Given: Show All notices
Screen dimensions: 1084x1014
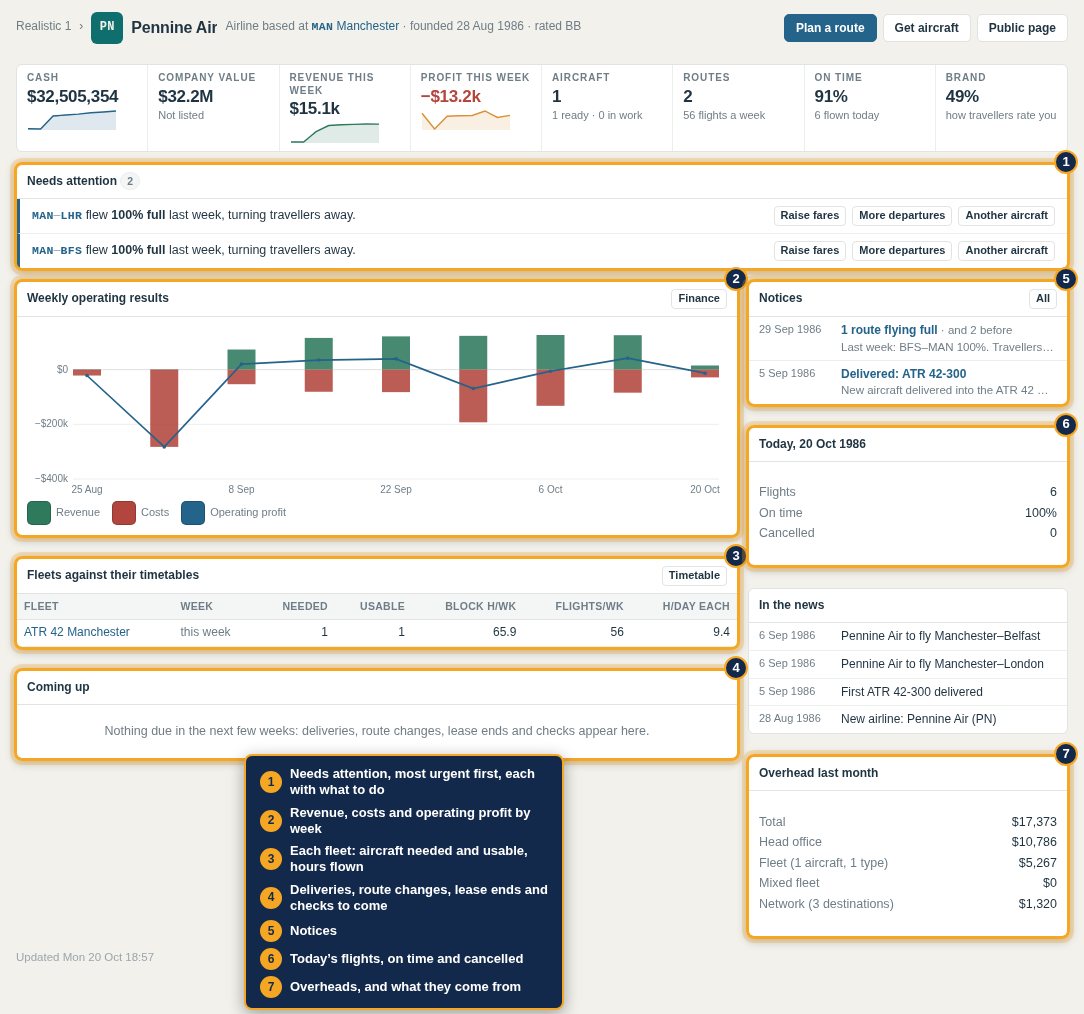Looking at the screenshot, I should coord(1043,299).
